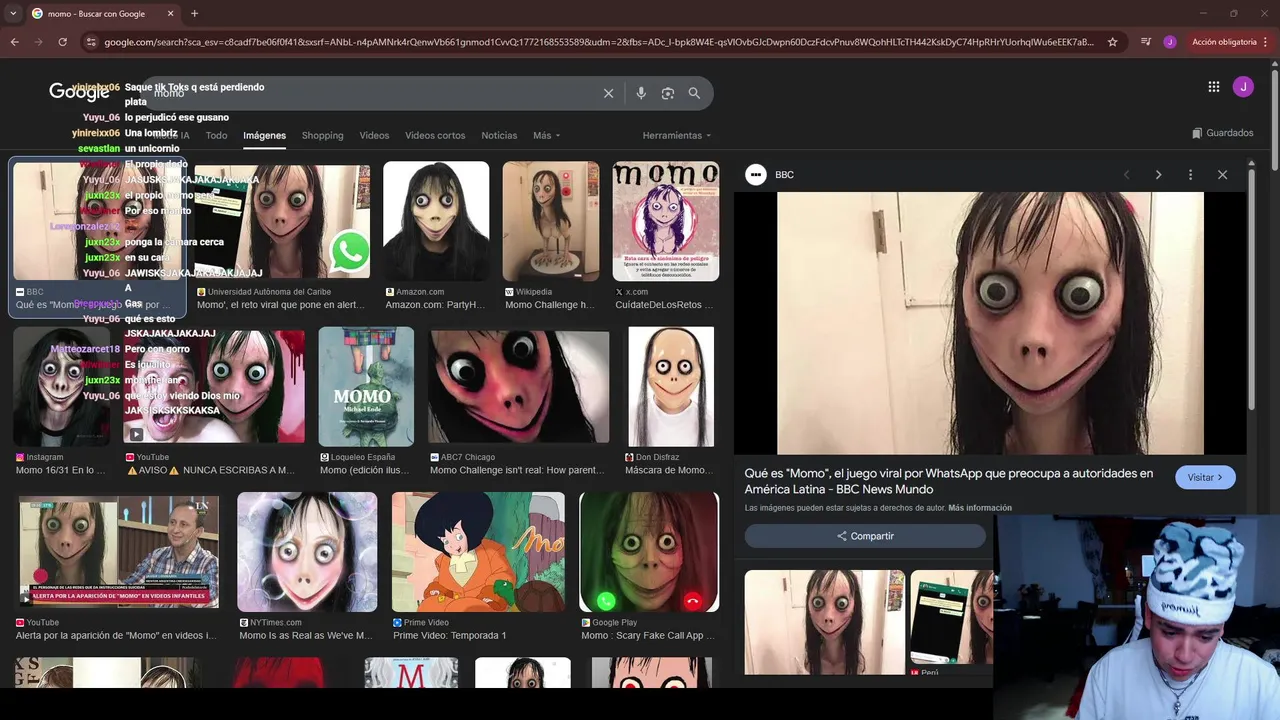This screenshot has height=720, width=1280.
Task: Close the momo search tab
Action: point(170,14)
